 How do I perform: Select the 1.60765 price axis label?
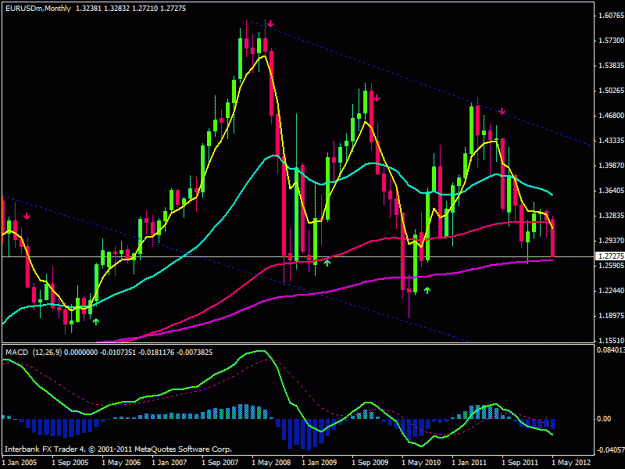611,16
